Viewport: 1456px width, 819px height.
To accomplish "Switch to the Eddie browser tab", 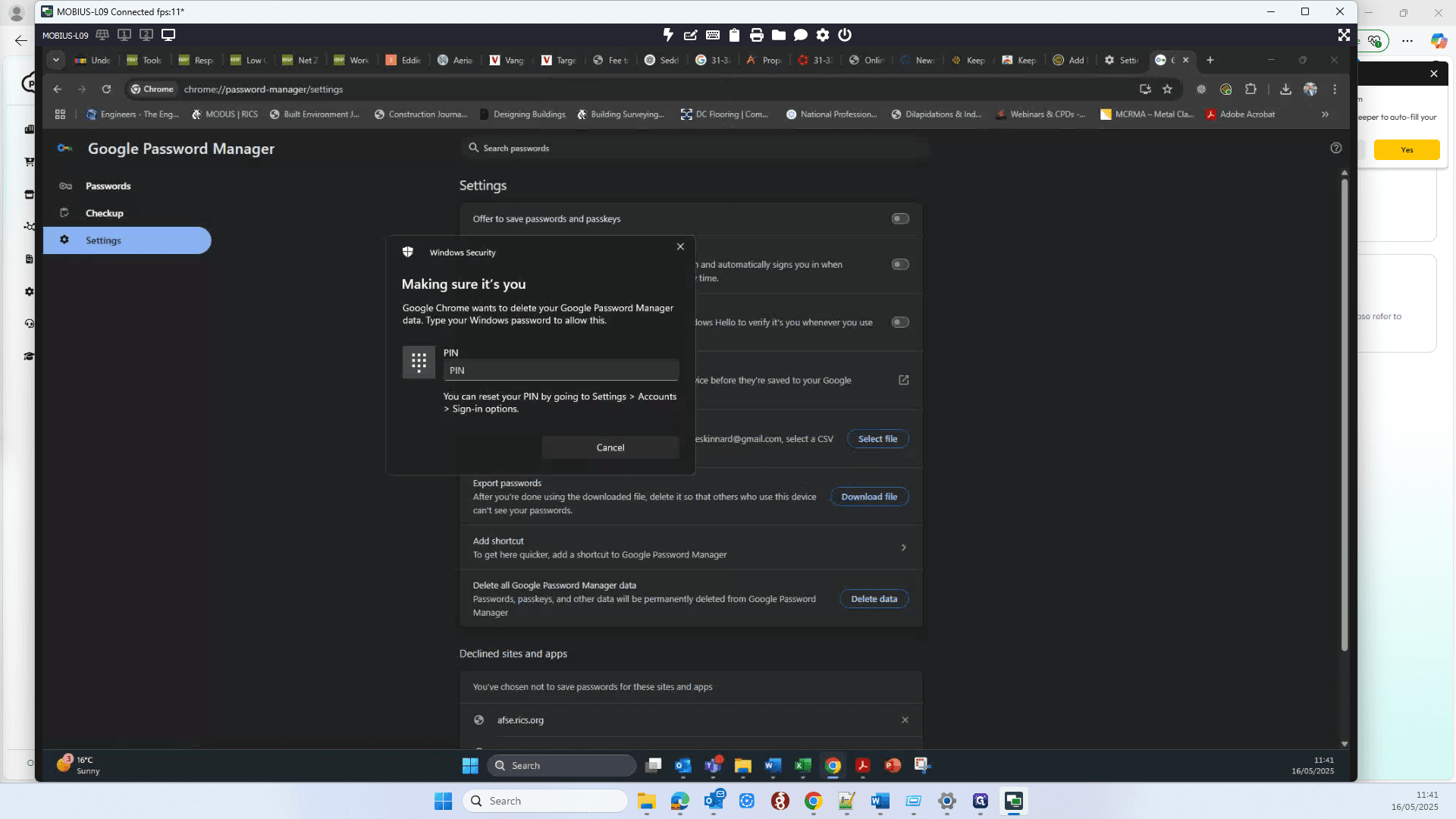I will (404, 61).
